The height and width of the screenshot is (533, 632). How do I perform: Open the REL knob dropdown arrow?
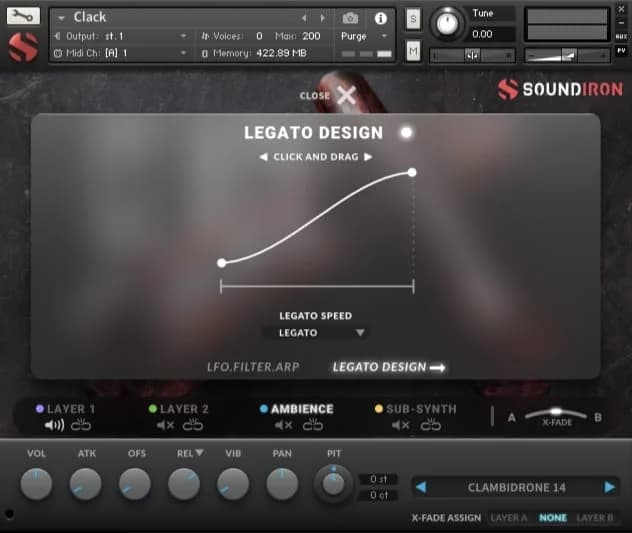click(x=199, y=454)
